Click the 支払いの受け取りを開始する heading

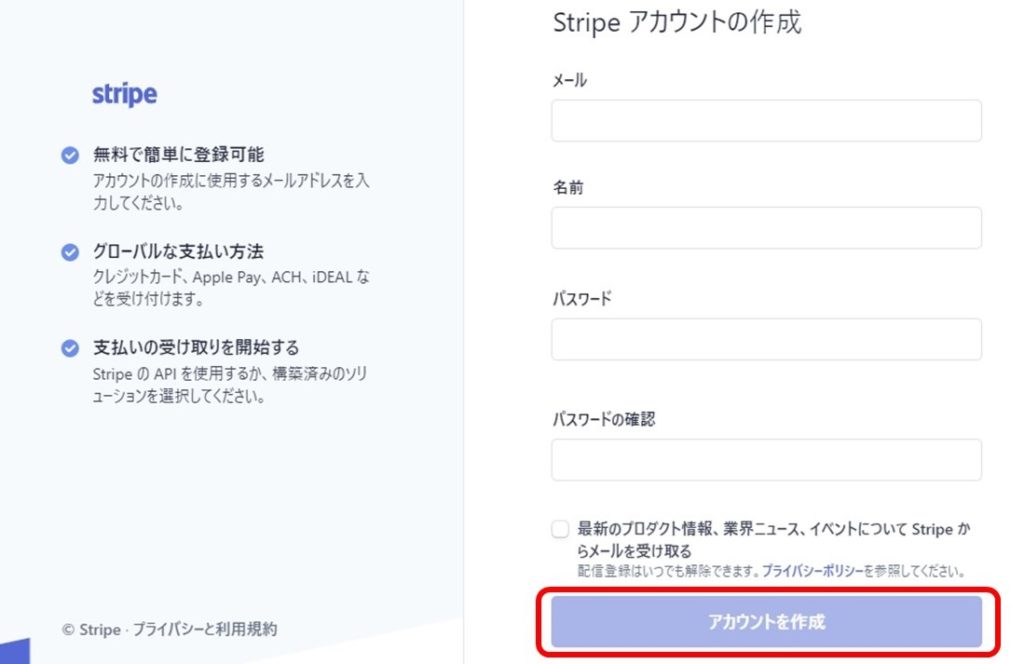[x=196, y=347]
